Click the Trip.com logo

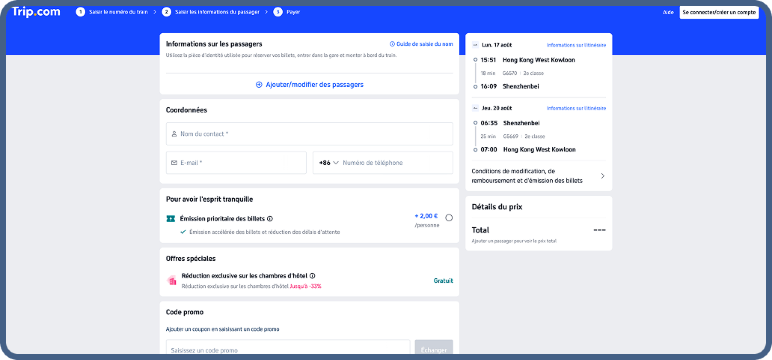pyautogui.click(x=36, y=12)
